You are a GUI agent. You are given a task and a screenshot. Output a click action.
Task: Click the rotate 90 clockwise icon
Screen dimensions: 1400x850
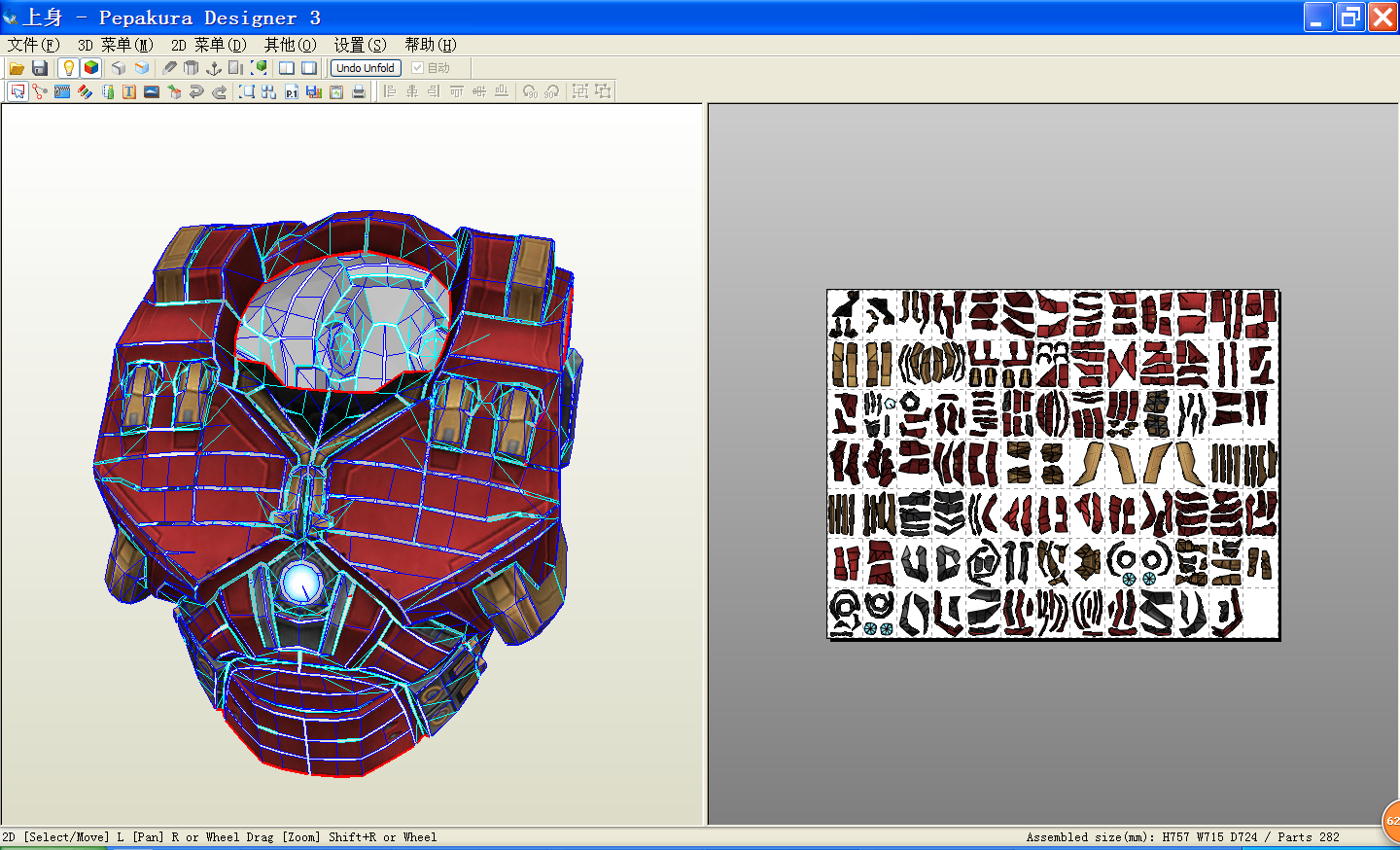coord(552,91)
